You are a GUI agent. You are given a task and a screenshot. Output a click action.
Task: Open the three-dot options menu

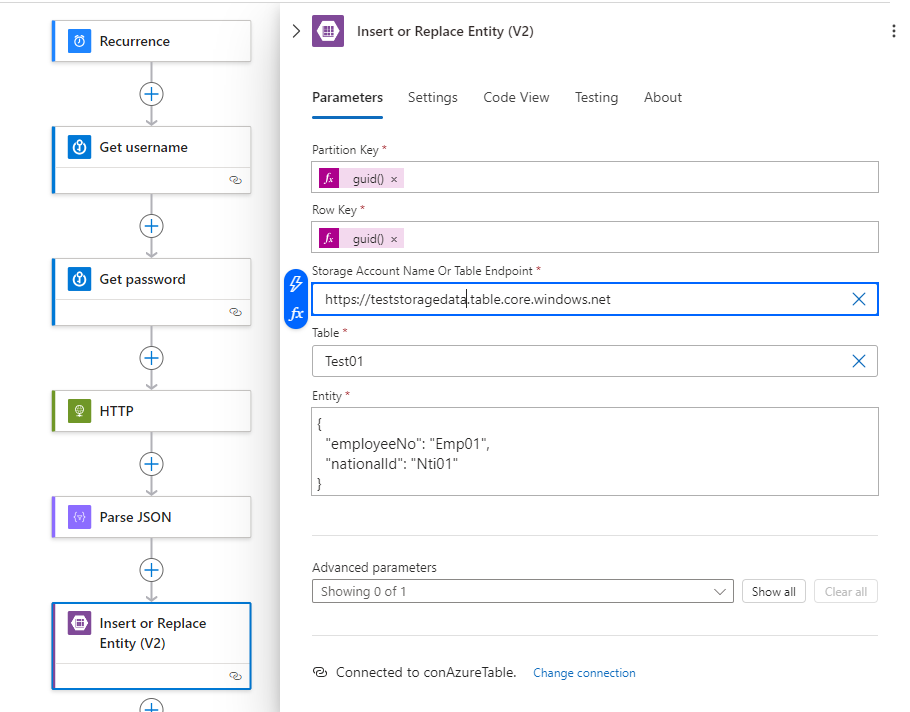pos(893,31)
